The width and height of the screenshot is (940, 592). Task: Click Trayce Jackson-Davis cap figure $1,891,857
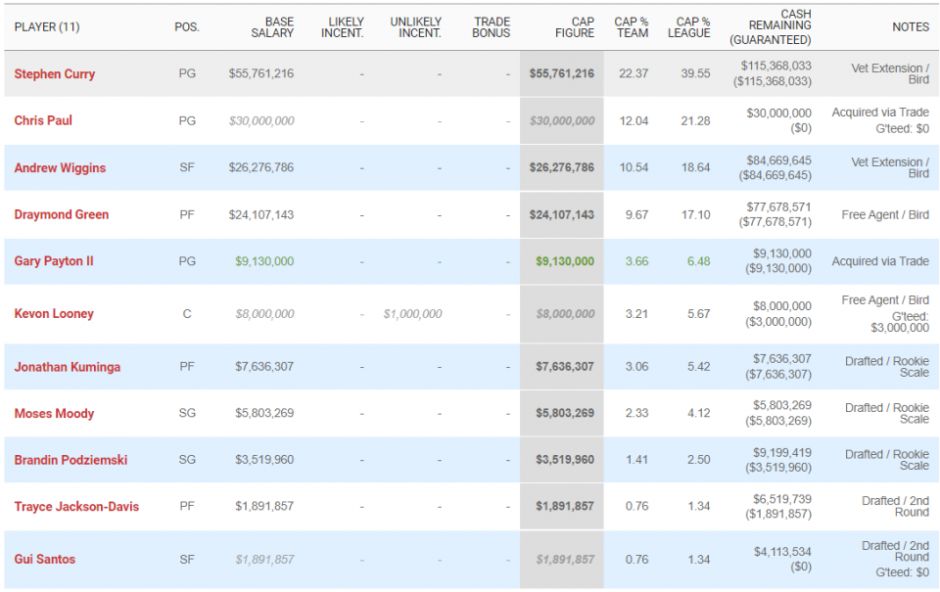(565, 507)
